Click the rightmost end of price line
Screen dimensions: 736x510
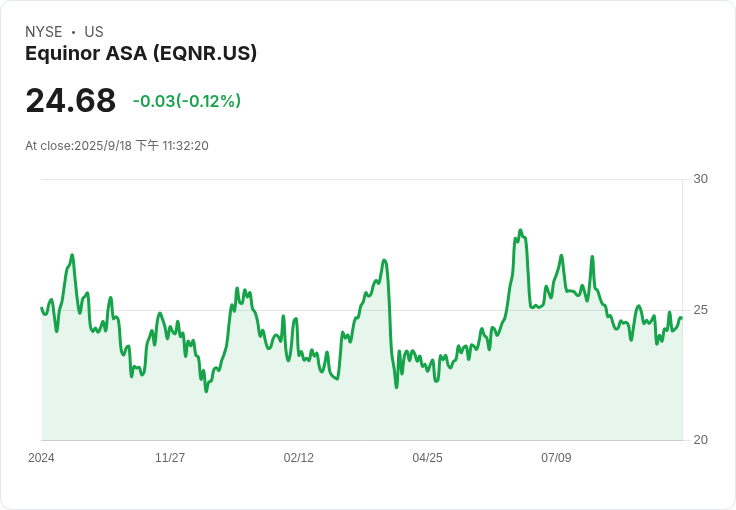click(x=681, y=318)
